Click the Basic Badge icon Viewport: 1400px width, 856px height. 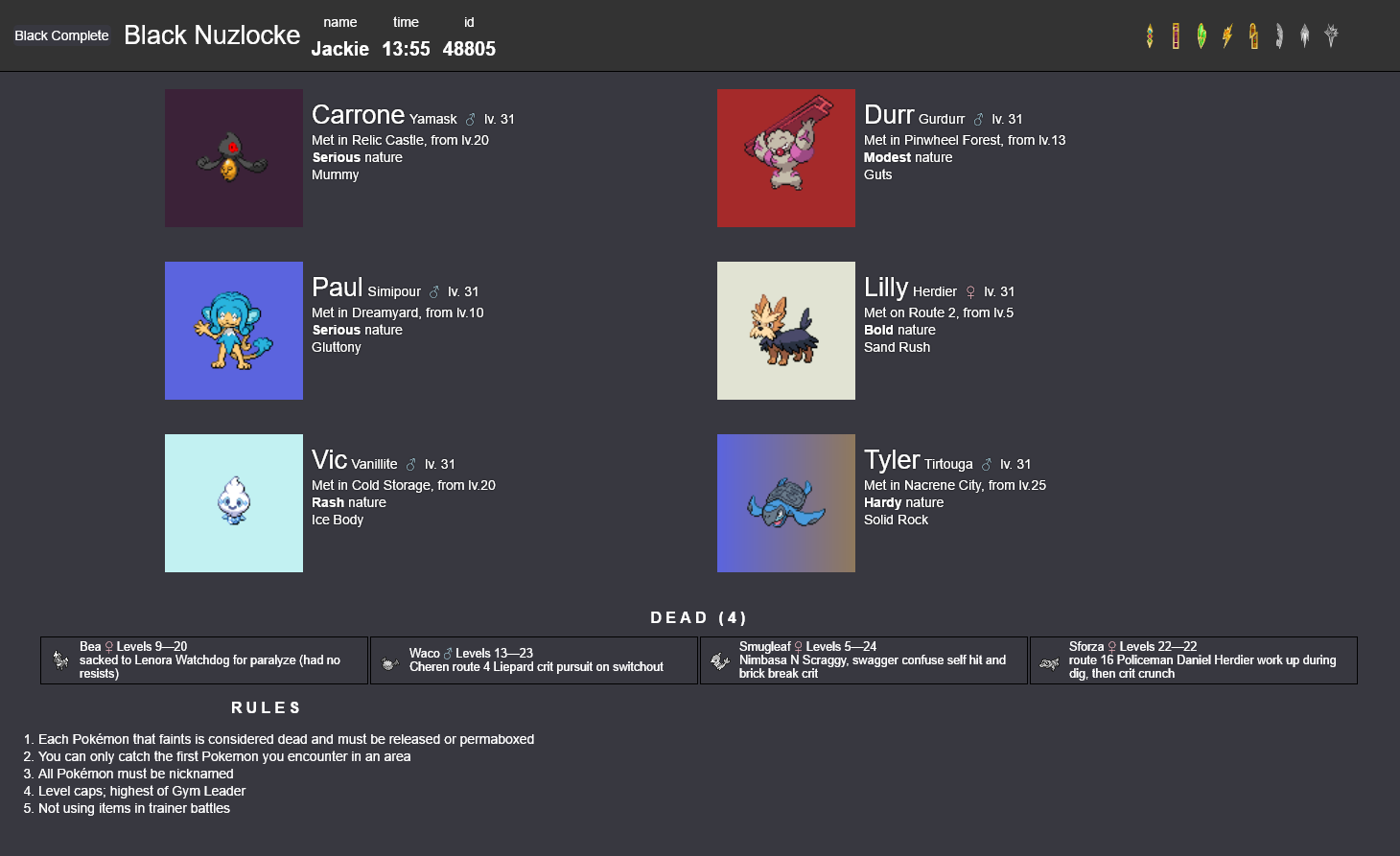[x=1176, y=36]
